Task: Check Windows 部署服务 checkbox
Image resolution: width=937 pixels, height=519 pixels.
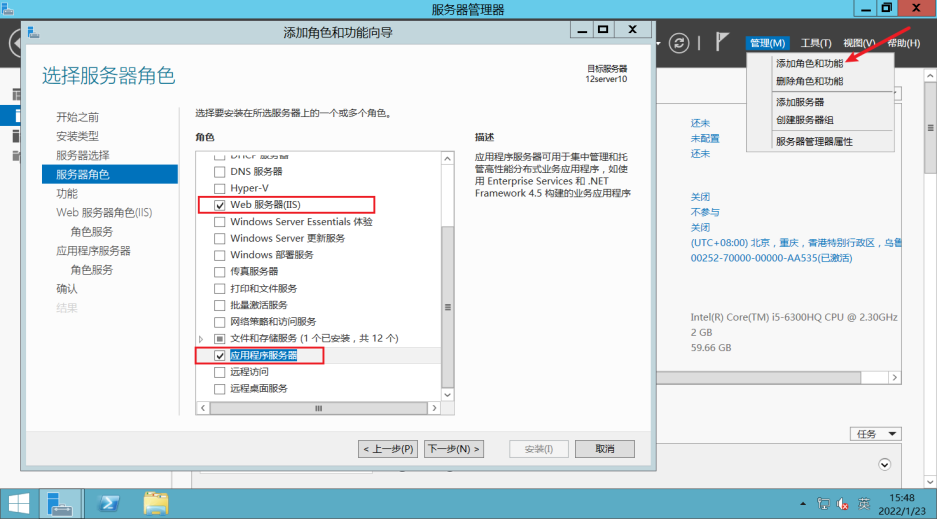Action: click(x=219, y=256)
